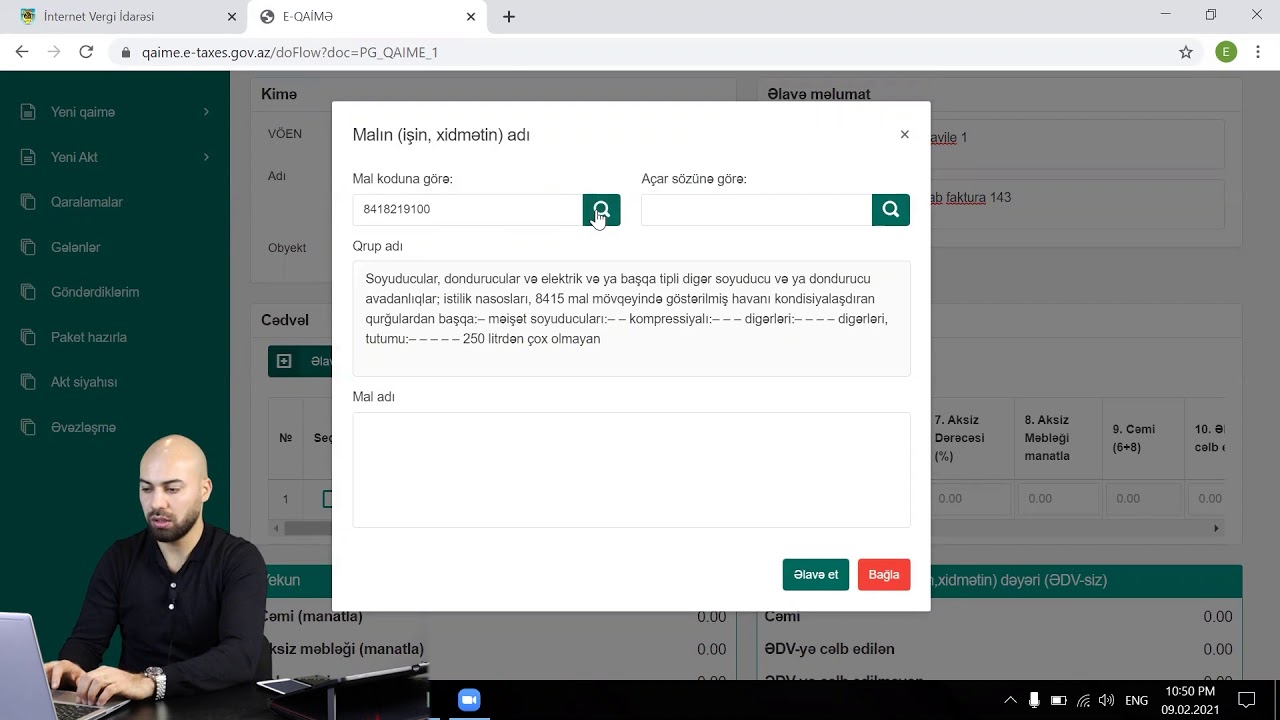Viewport: 1280px width, 720px height.
Task: Click the Əlavə et button
Action: [x=815, y=574]
